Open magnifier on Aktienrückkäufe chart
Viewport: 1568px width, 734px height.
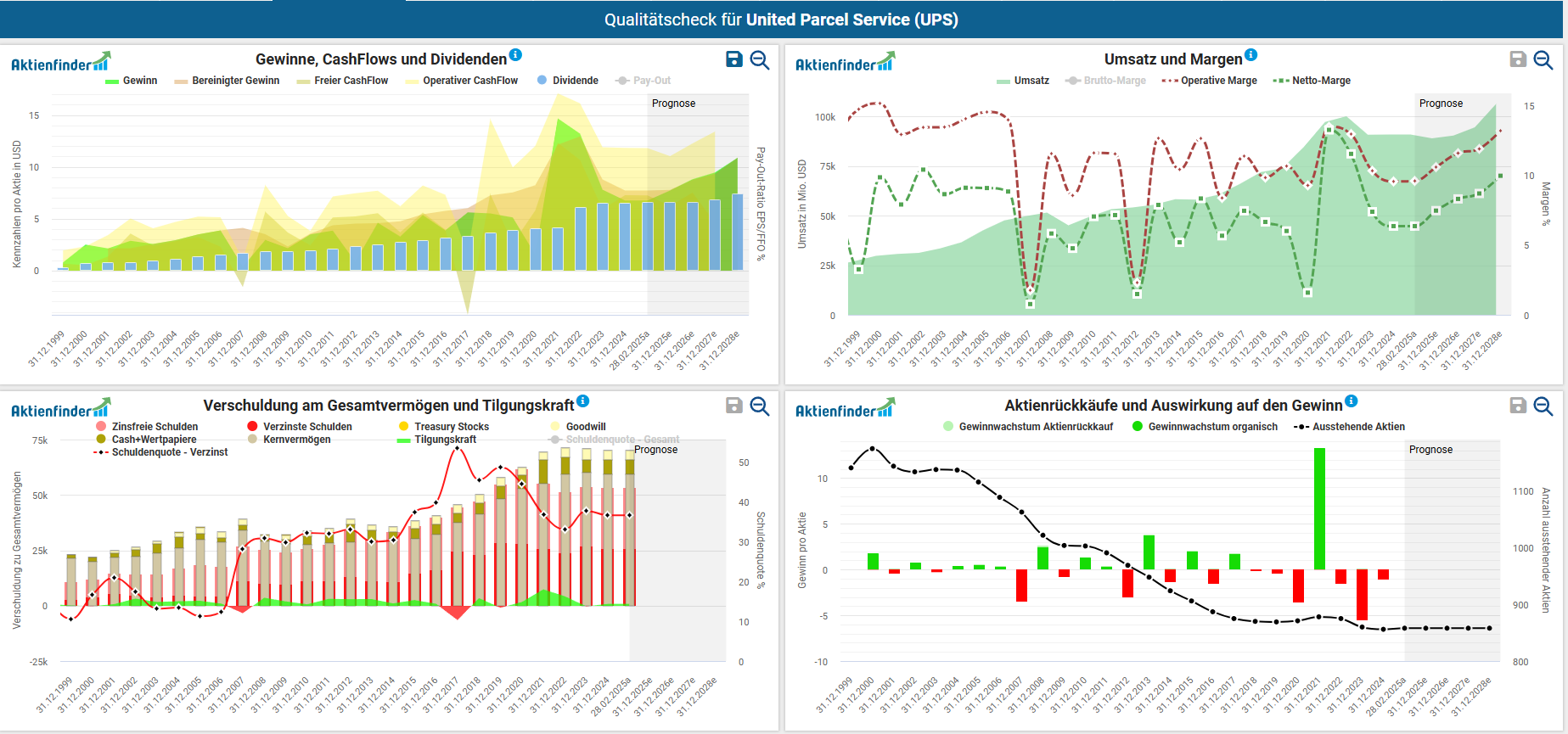[1543, 406]
